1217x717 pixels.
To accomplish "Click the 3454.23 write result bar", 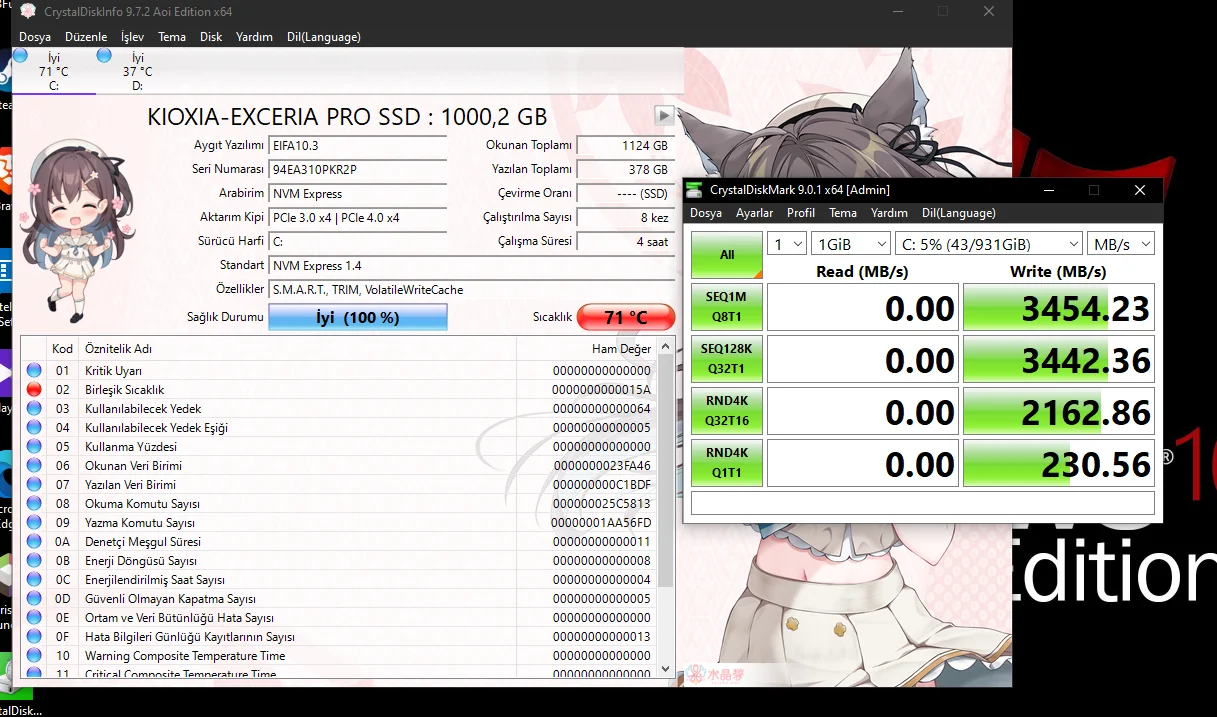I will tap(1059, 307).
